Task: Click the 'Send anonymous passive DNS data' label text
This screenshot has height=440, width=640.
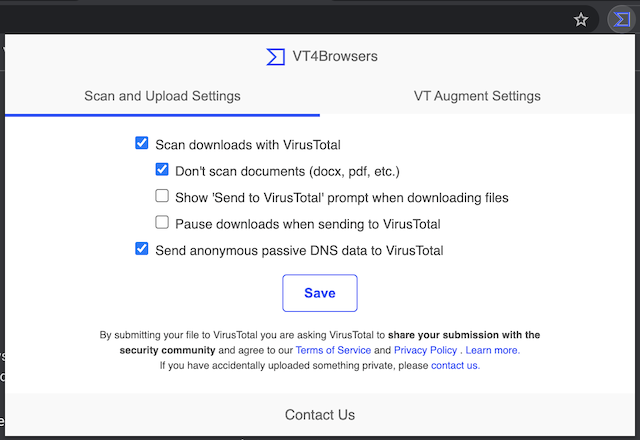Action: 299,250
